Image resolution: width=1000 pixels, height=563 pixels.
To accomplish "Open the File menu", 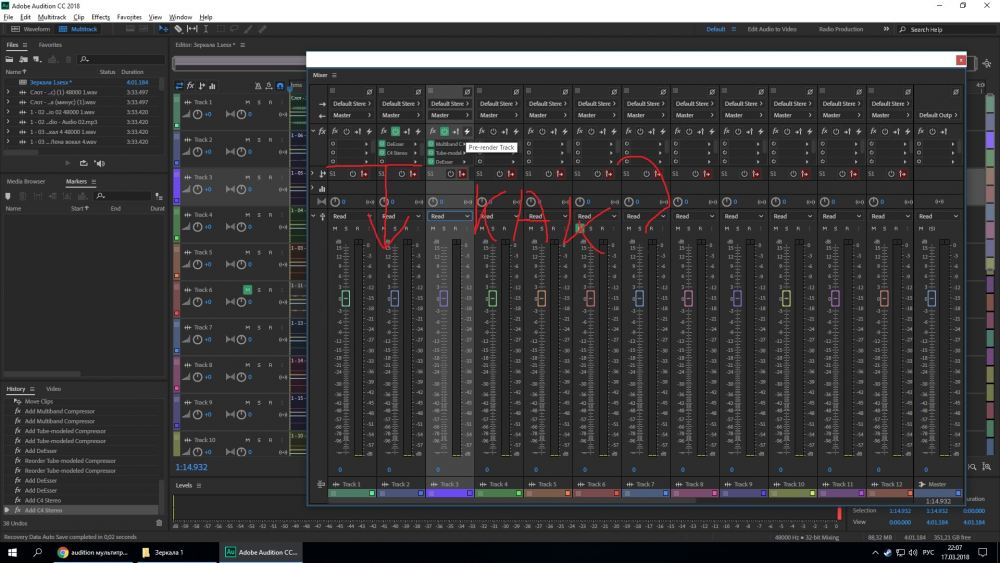I will [8, 17].
